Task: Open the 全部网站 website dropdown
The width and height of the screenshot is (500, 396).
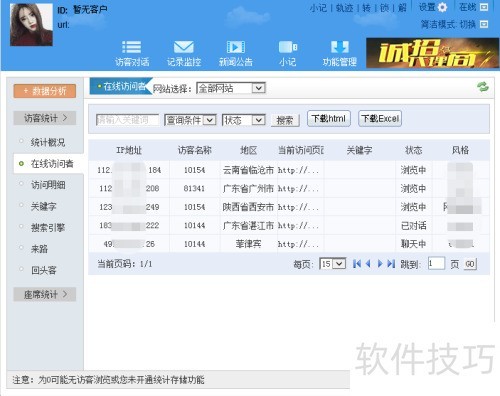Action: pyautogui.click(x=231, y=88)
